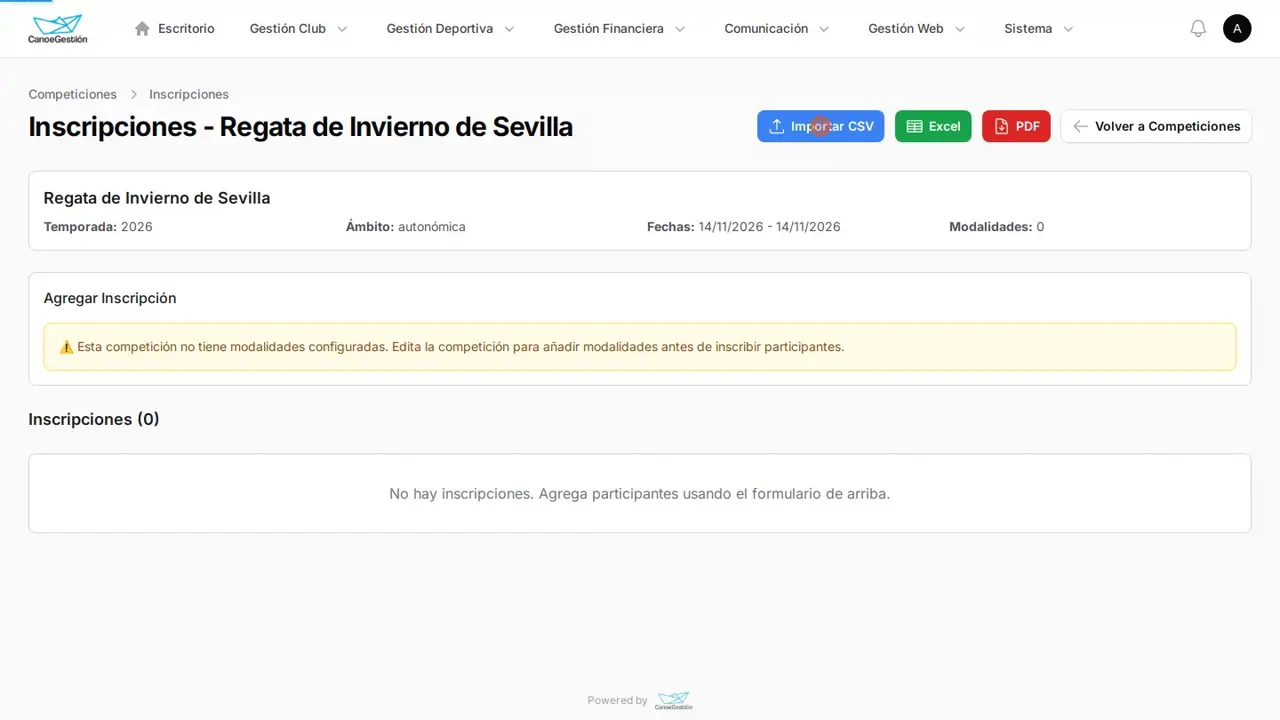Click the back arrow on Volver a Competiciones
Image resolution: width=1280 pixels, height=720 pixels.
[x=1080, y=127]
